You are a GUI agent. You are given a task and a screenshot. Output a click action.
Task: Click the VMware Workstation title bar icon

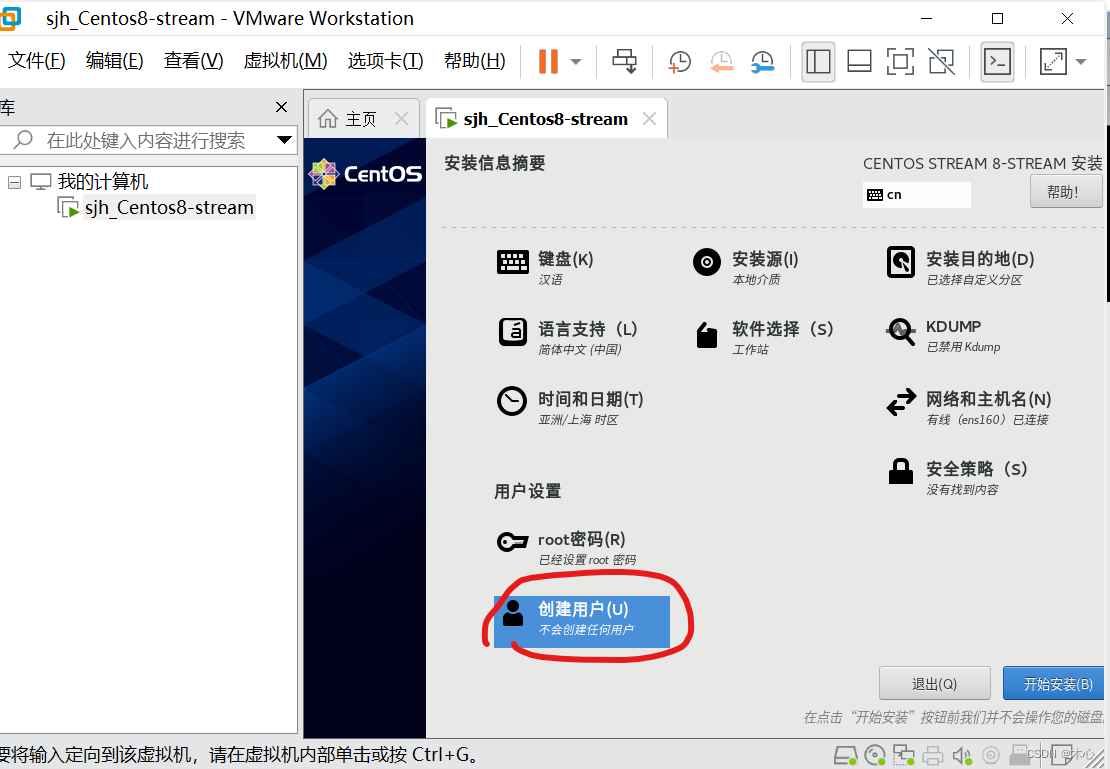click(10, 18)
